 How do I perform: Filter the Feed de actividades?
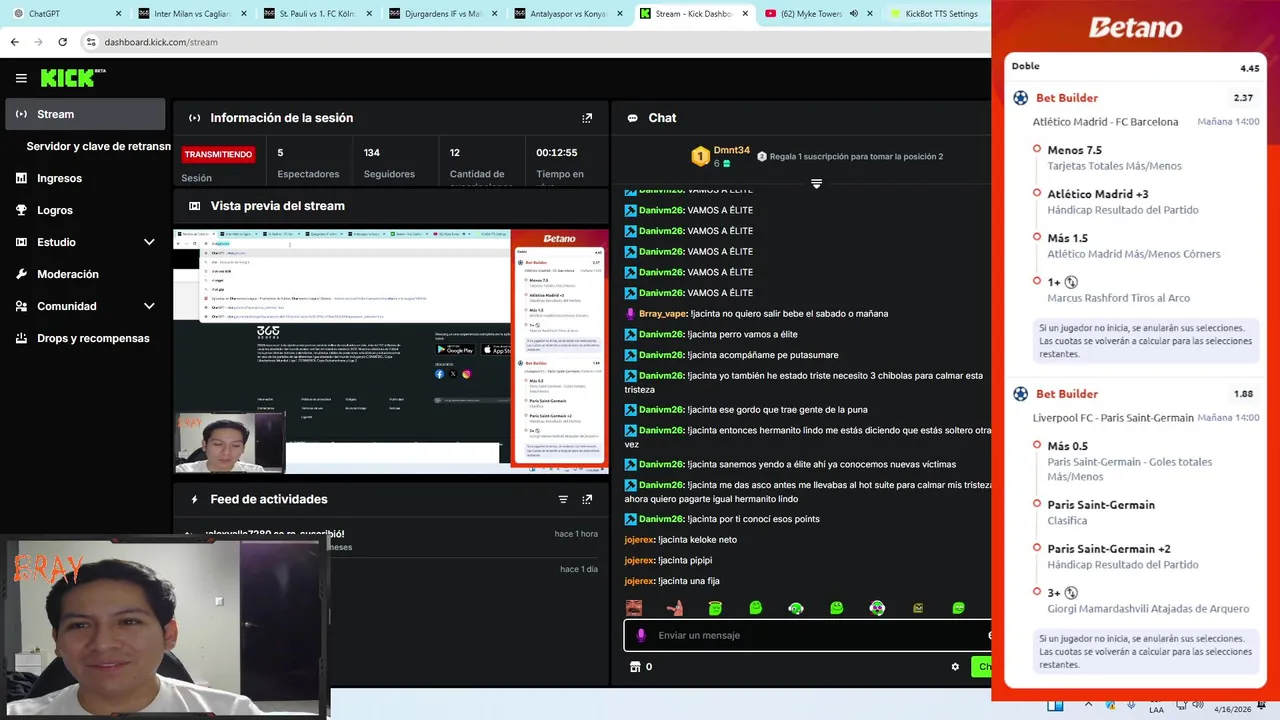tap(563, 499)
